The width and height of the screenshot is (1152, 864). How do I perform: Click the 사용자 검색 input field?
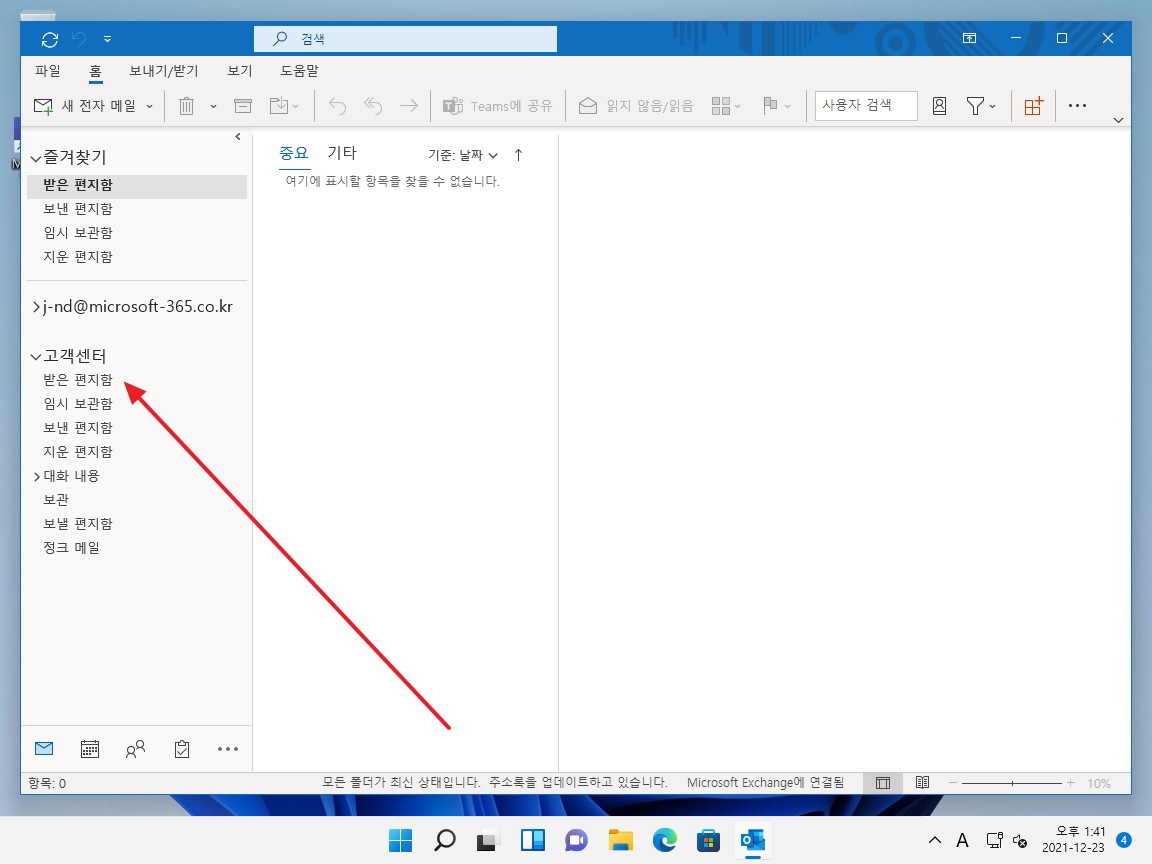point(866,106)
